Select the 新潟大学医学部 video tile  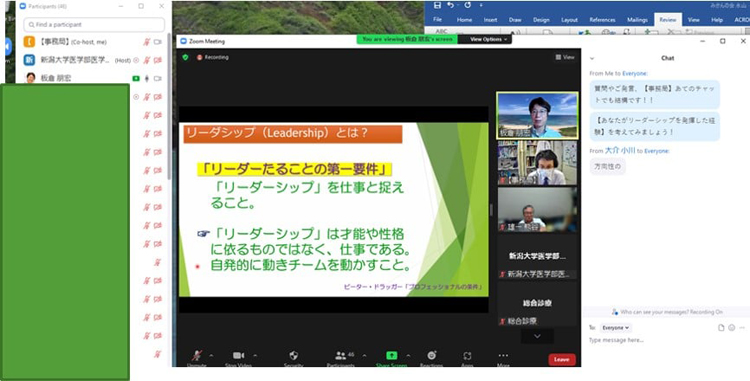tap(537, 258)
